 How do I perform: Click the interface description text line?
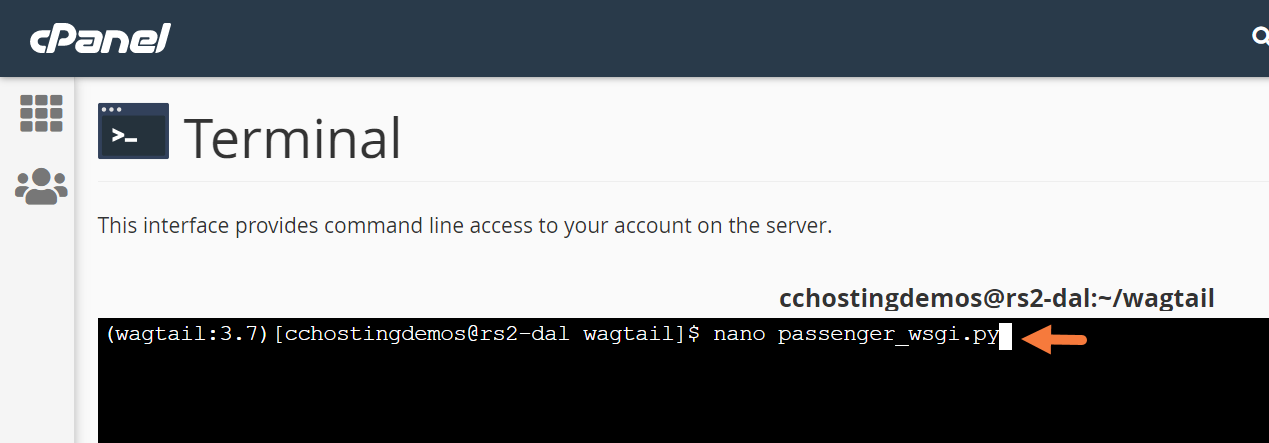(464, 226)
